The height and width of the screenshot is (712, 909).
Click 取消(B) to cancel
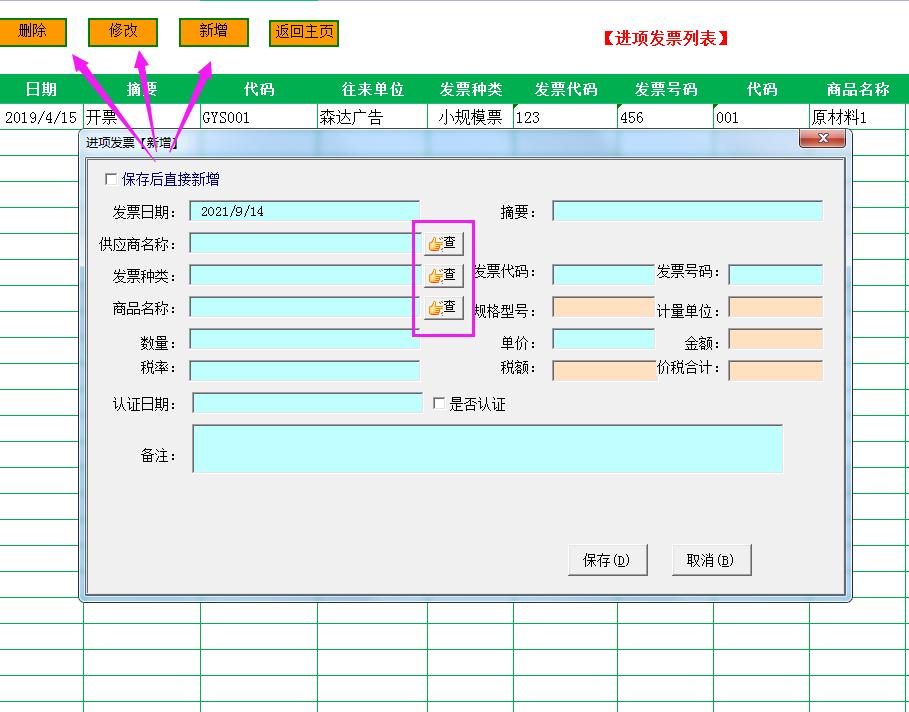click(x=711, y=559)
